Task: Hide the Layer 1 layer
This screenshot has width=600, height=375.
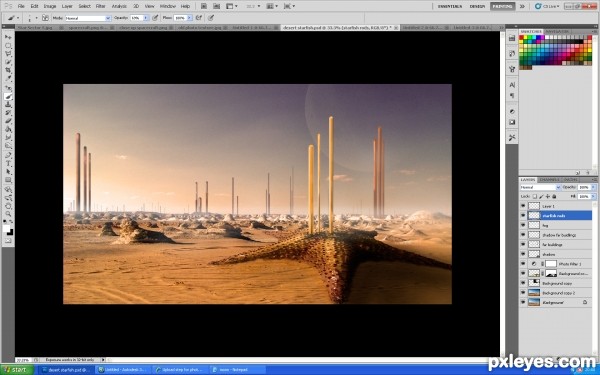Action: tap(523, 206)
